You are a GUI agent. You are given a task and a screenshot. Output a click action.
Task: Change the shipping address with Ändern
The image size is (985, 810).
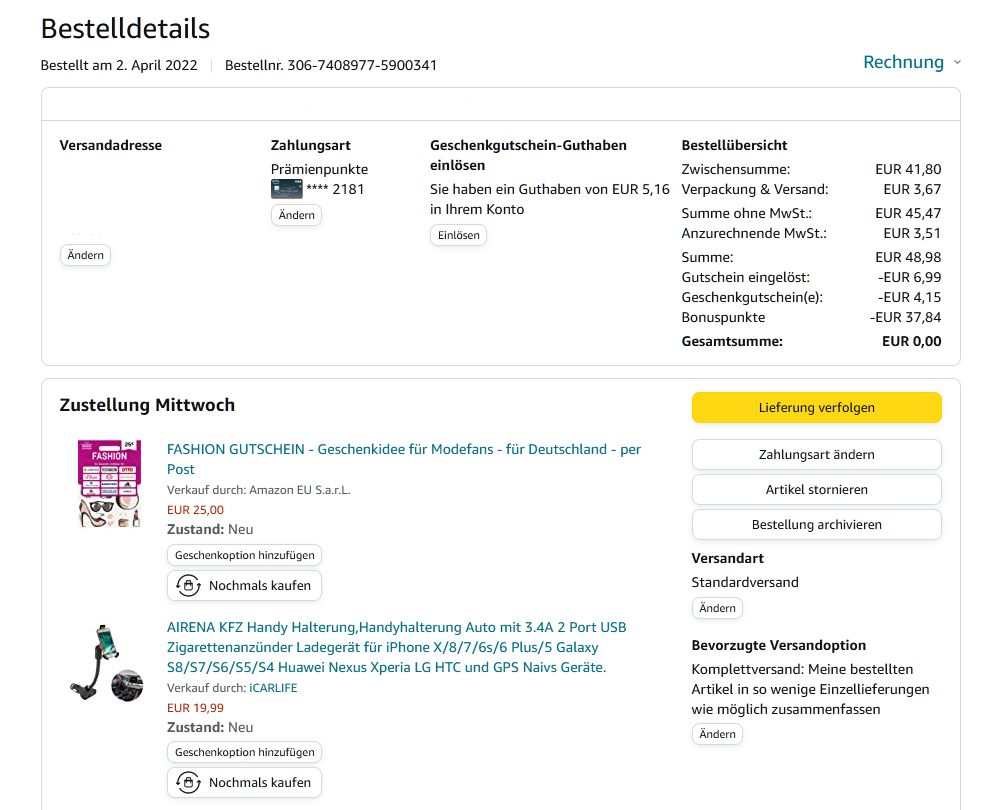pos(85,255)
